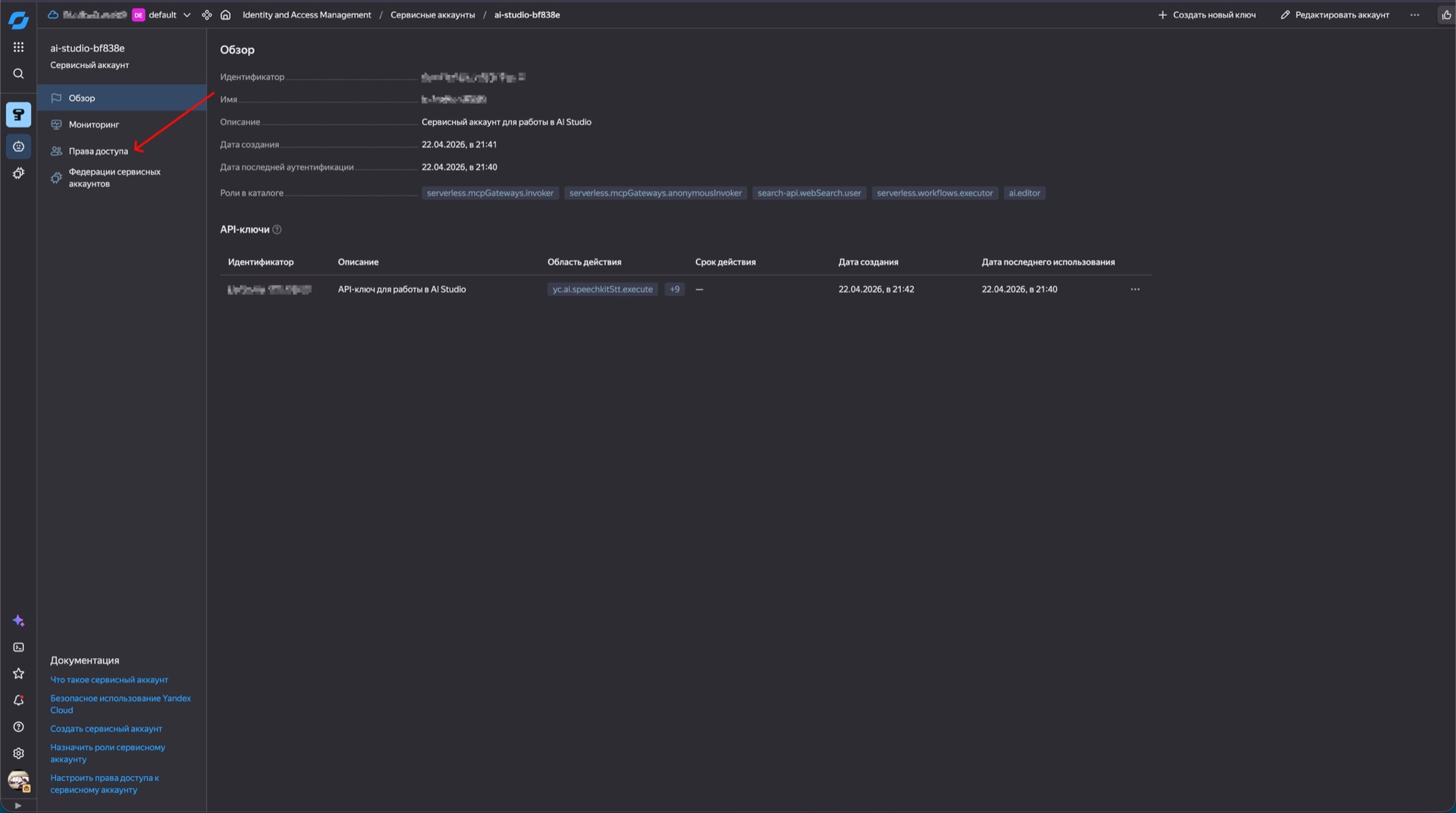
Task: Open the Права доступа section
Action: (98, 151)
